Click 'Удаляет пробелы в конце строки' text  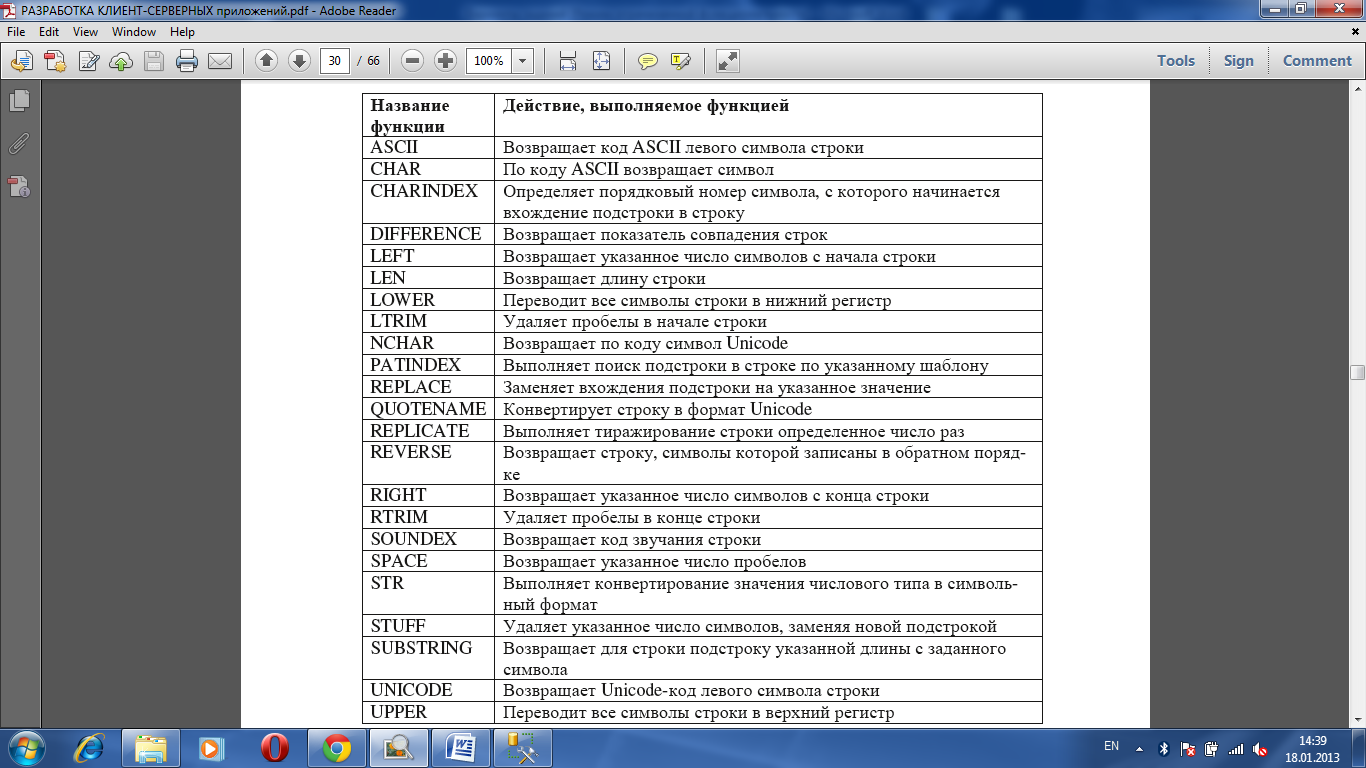[x=632, y=518]
